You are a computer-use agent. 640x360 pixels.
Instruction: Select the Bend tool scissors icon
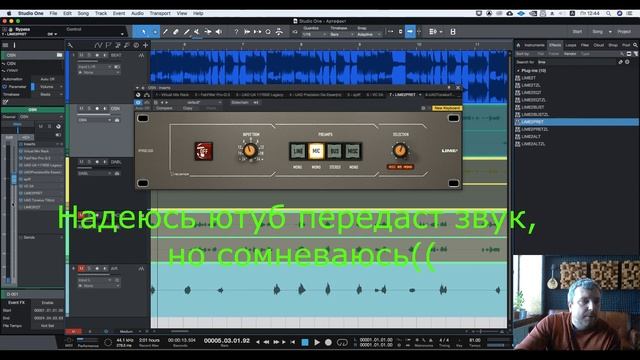pos(208,32)
